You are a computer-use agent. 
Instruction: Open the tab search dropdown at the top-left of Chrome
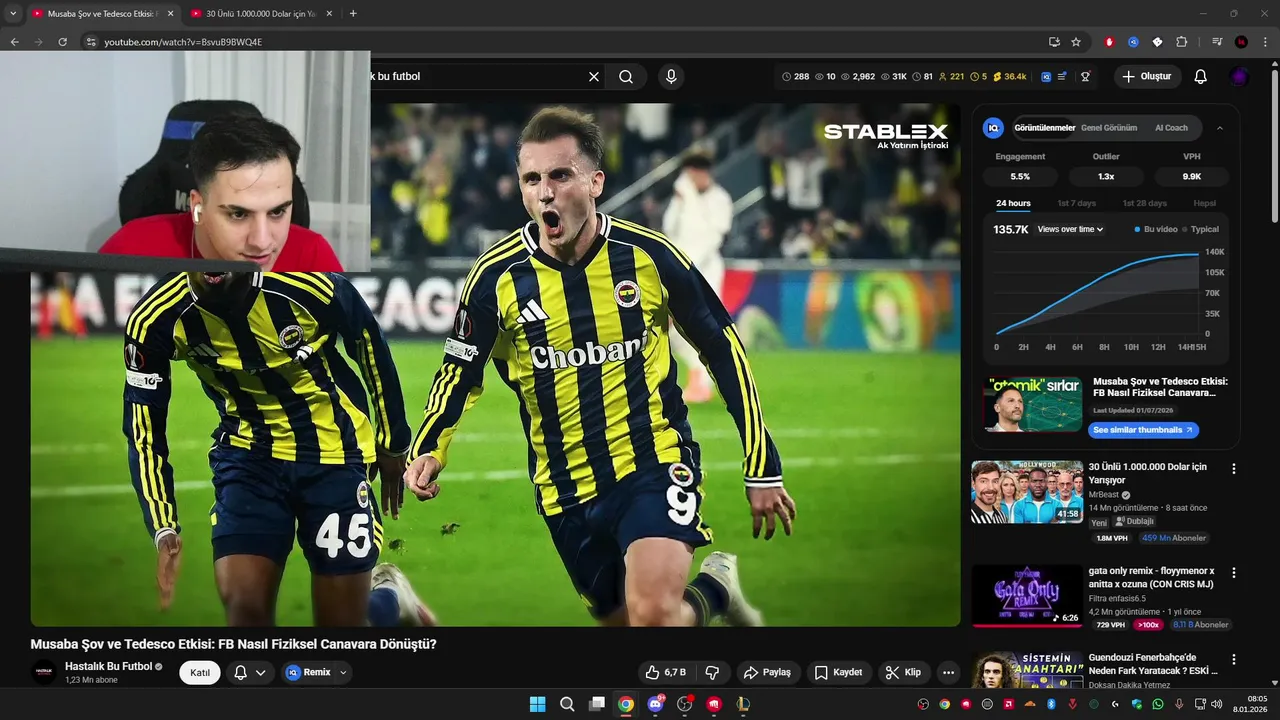click(x=13, y=14)
